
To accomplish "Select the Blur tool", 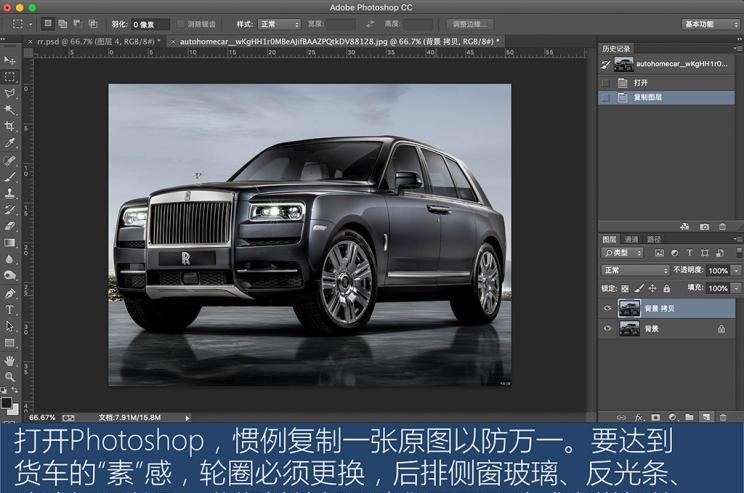I will pos(9,259).
